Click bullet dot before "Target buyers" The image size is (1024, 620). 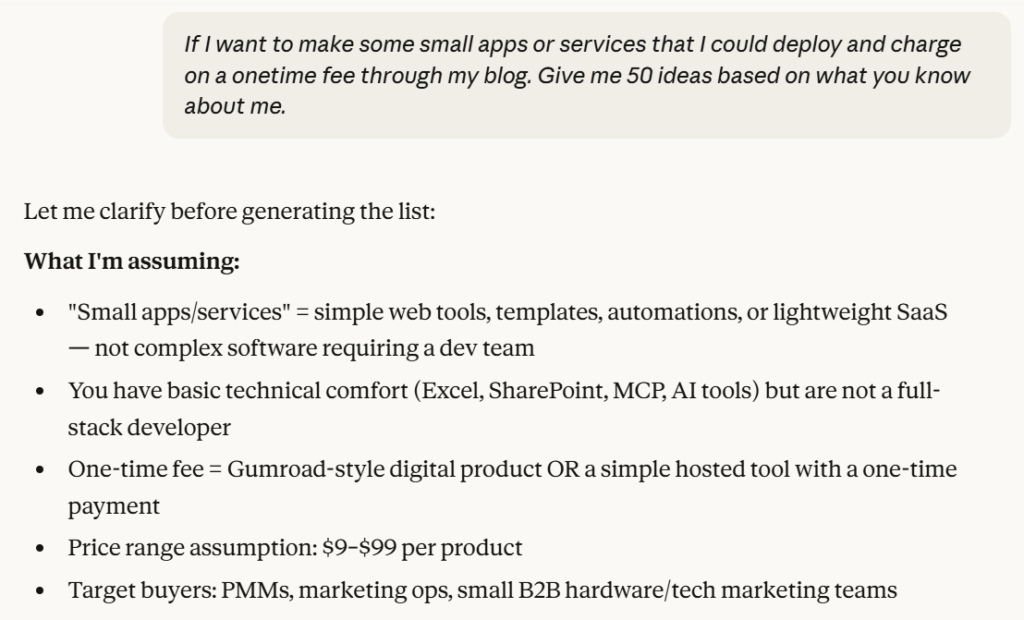[x=39, y=591]
